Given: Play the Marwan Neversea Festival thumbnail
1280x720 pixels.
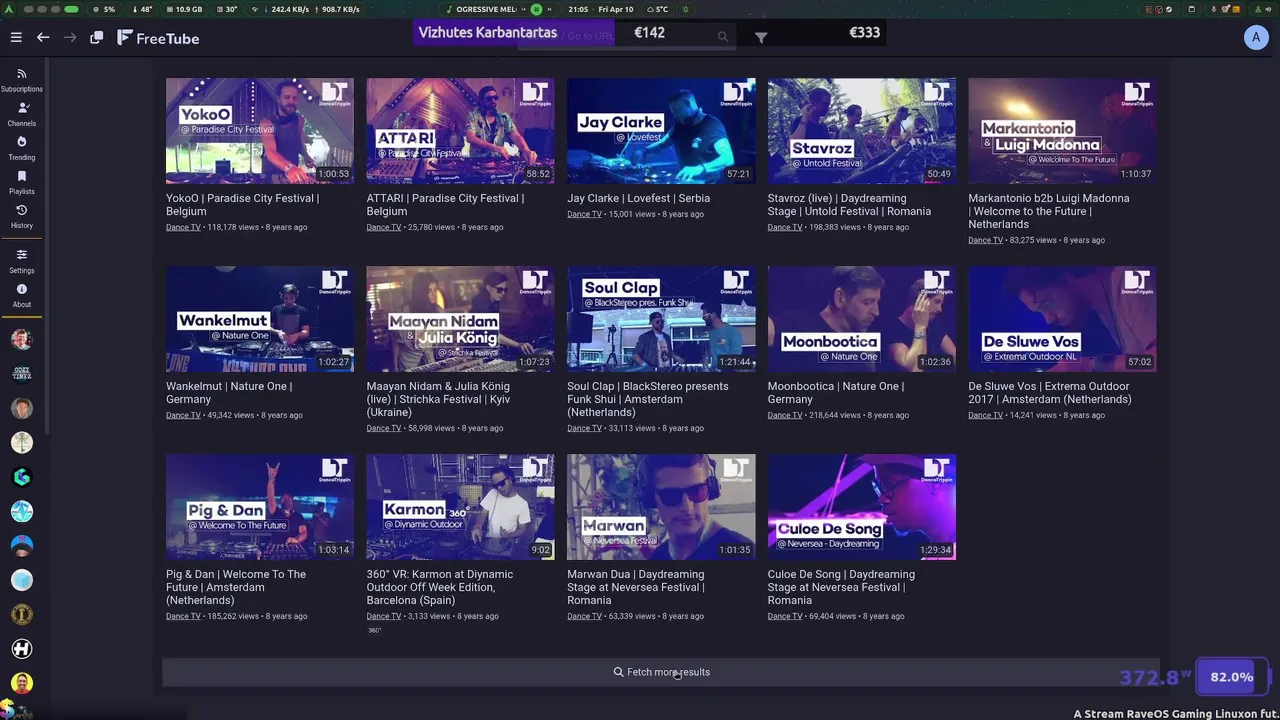Looking at the screenshot, I should pyautogui.click(x=661, y=507).
